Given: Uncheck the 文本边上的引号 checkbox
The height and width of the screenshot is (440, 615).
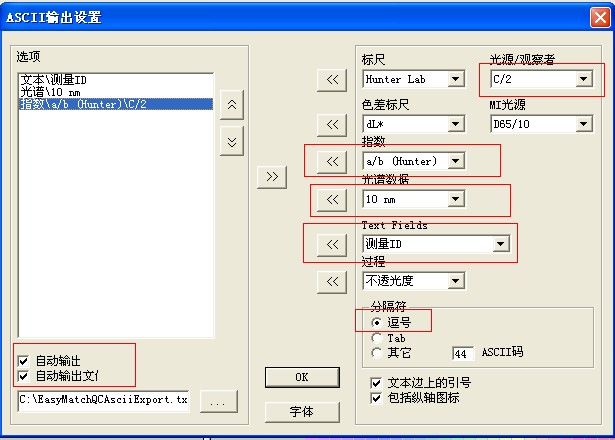Looking at the screenshot, I should pyautogui.click(x=375, y=382).
